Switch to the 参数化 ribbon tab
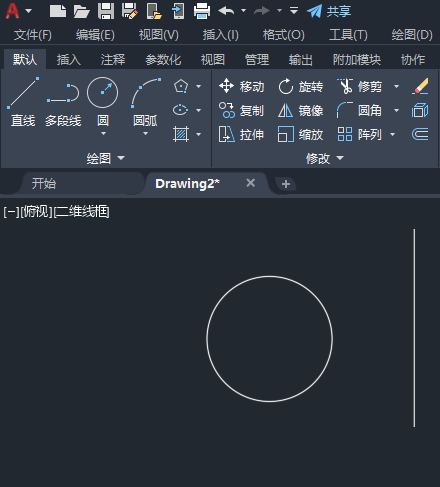 tap(163, 60)
